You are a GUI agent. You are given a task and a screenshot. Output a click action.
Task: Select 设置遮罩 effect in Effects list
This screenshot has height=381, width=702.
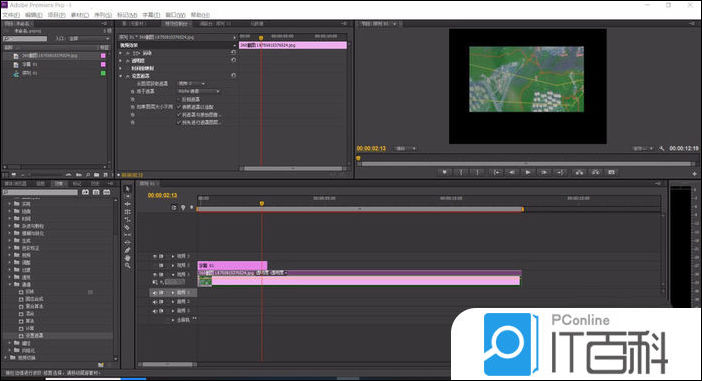(34, 335)
